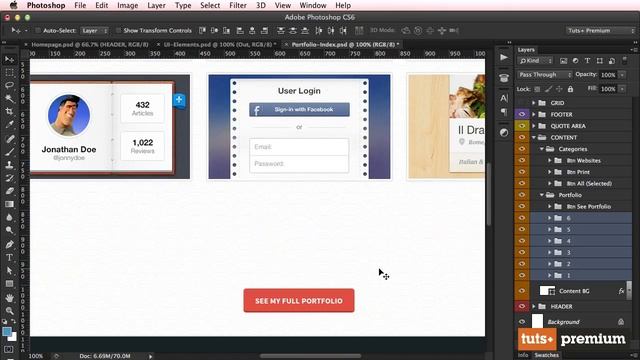Select the Blur tool
Screen dimensions: 640x360
tap(9, 217)
